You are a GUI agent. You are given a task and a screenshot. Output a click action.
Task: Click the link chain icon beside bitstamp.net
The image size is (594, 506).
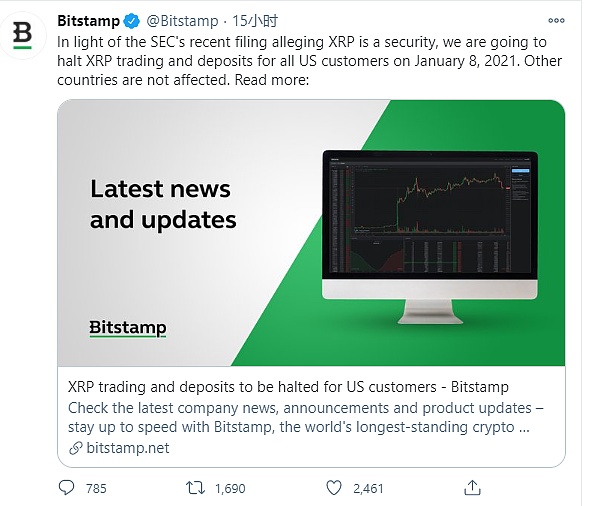75,448
